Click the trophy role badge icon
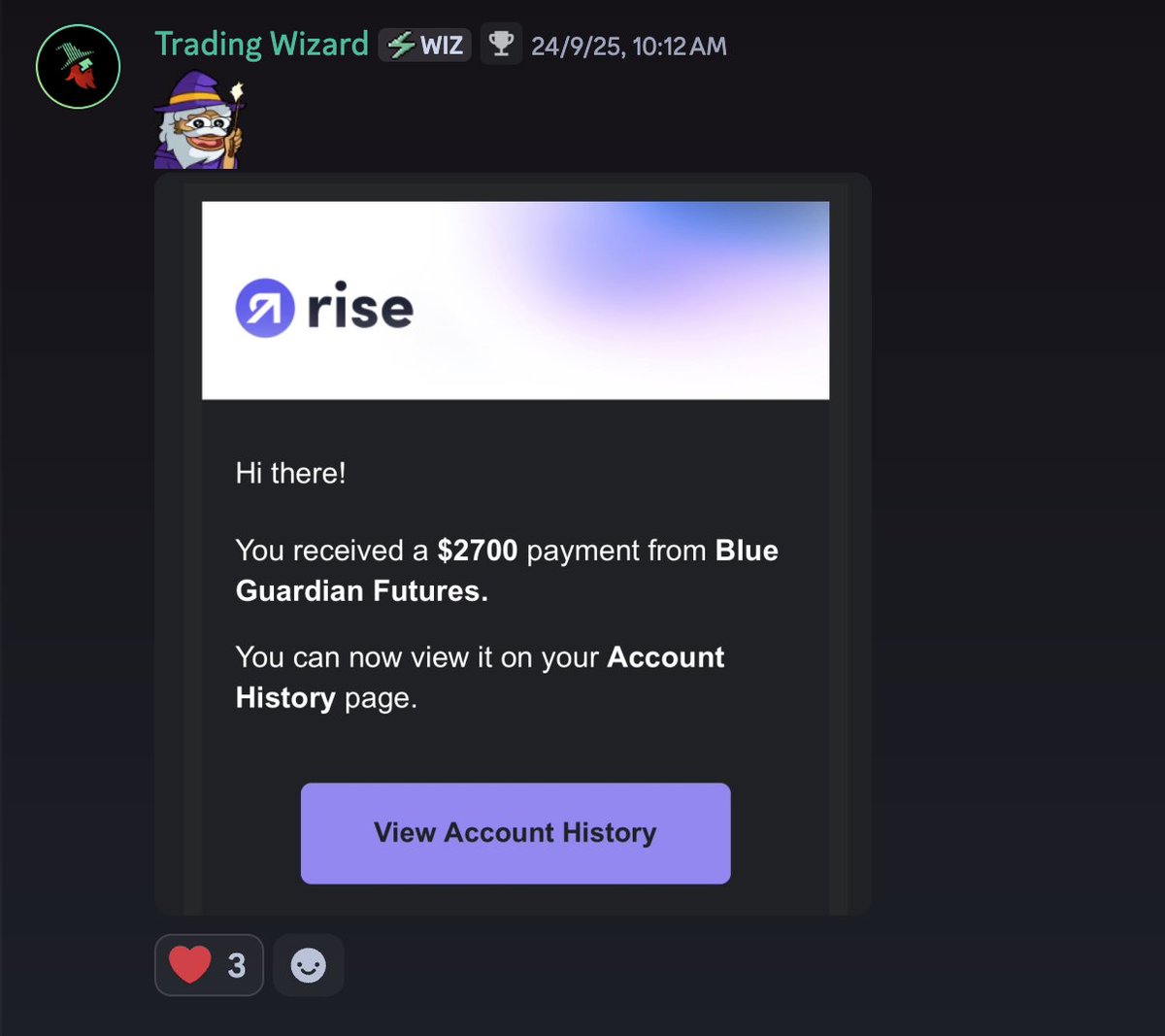1165x1036 pixels. (501, 44)
